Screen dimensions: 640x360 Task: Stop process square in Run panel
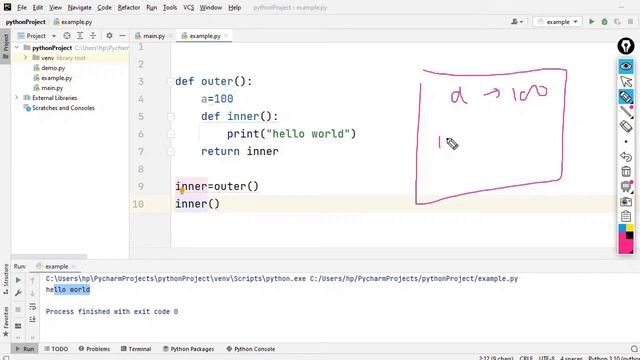pos(18,309)
